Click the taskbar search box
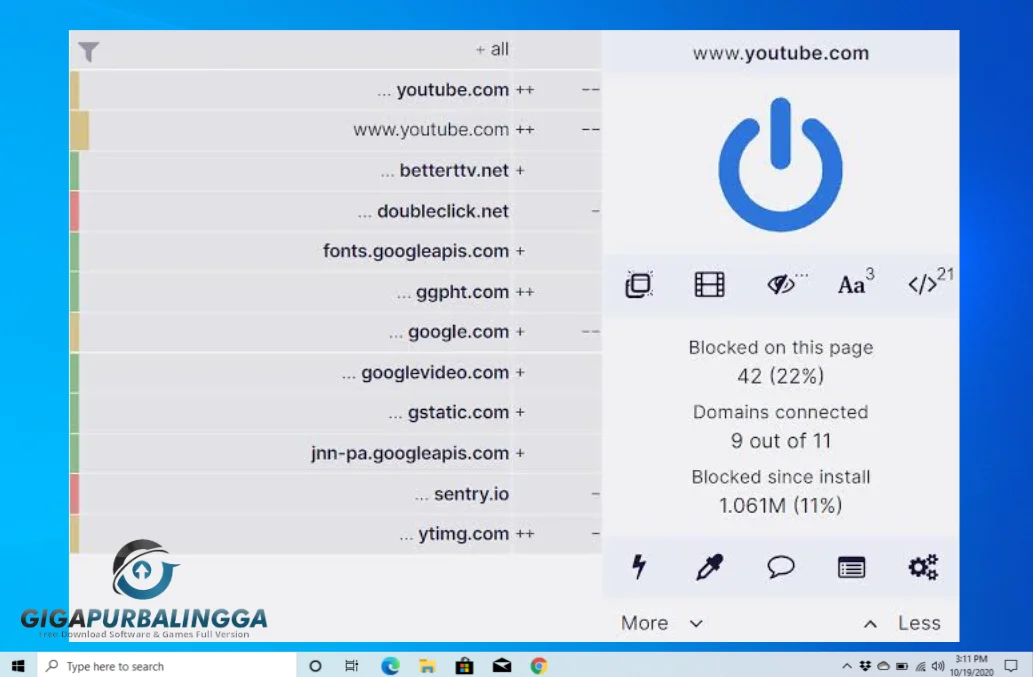 click(166, 666)
